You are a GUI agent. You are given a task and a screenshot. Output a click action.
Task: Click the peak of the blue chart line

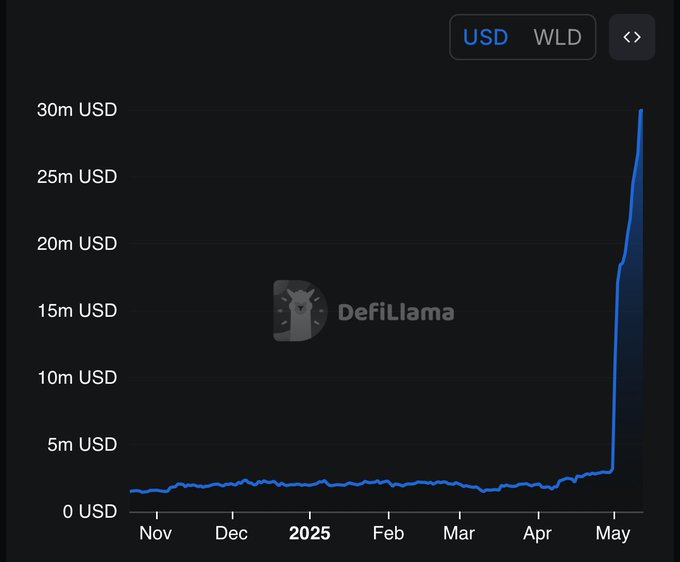pyautogui.click(x=640, y=111)
